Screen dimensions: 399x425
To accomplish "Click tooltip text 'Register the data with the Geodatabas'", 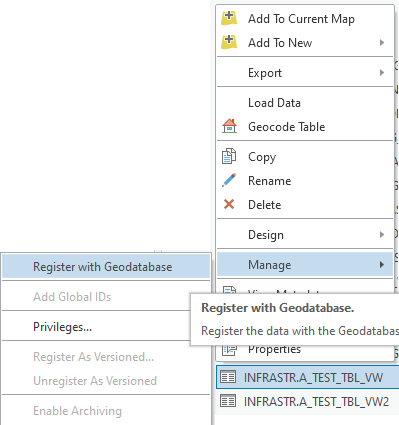I will [x=300, y=331].
